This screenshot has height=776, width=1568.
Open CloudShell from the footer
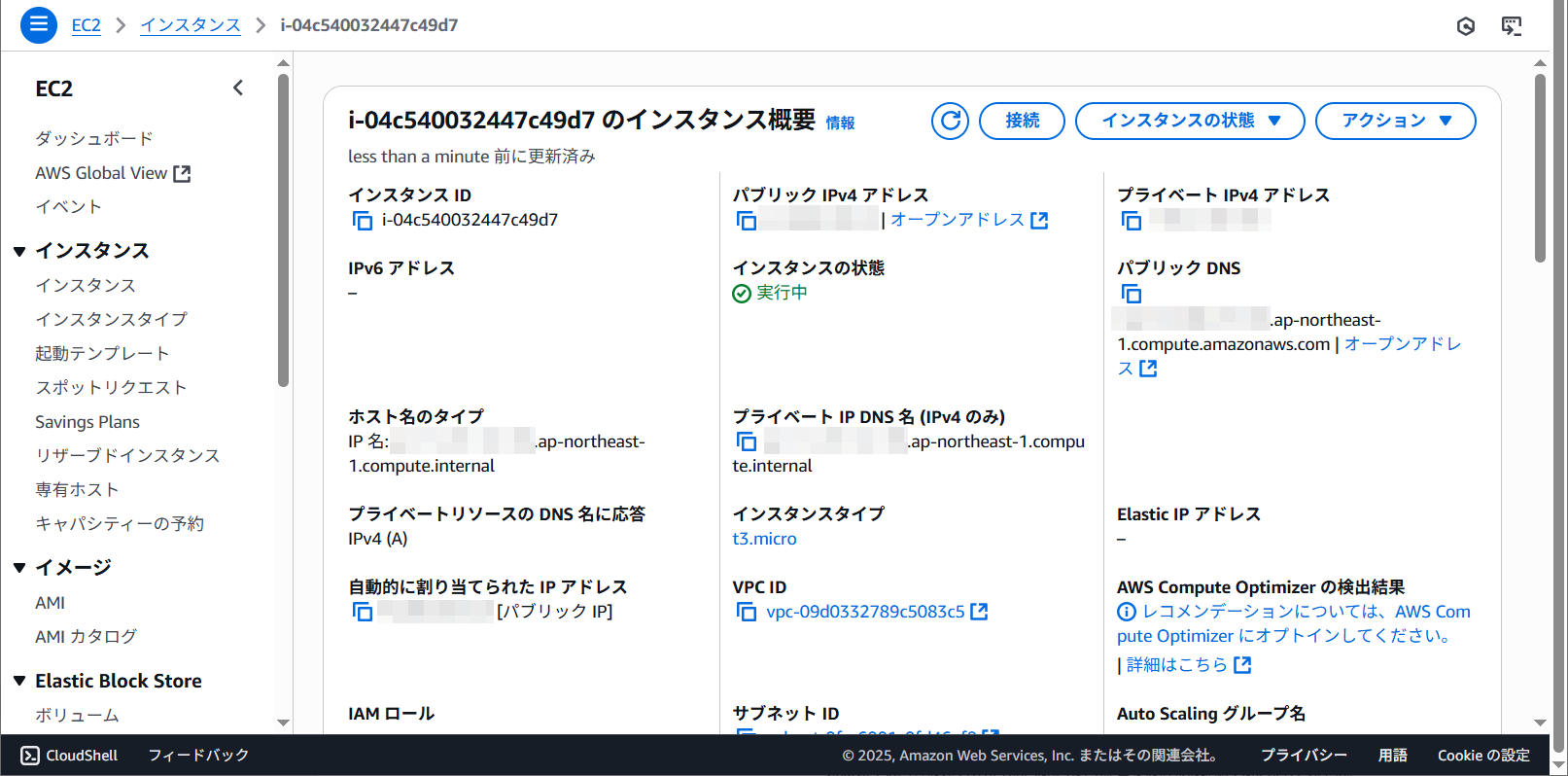(x=69, y=756)
